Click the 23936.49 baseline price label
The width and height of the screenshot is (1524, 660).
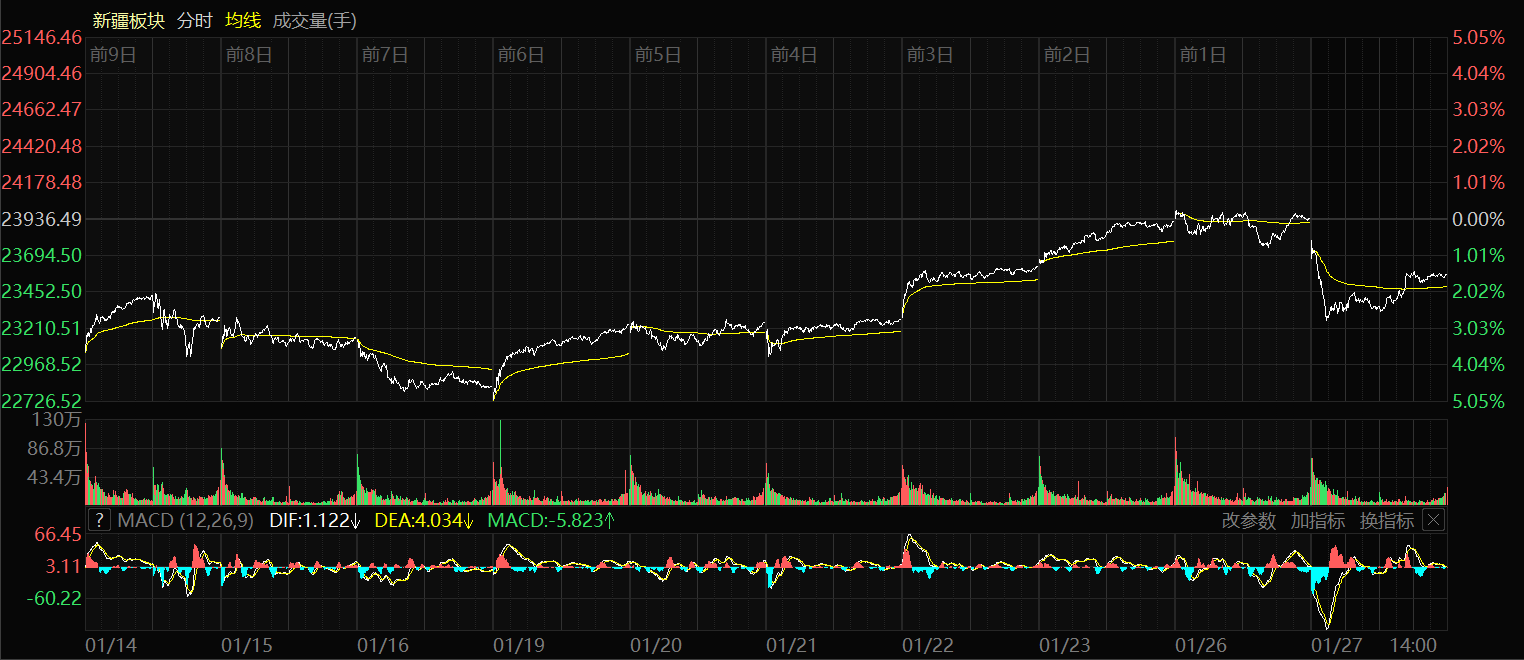click(42, 219)
